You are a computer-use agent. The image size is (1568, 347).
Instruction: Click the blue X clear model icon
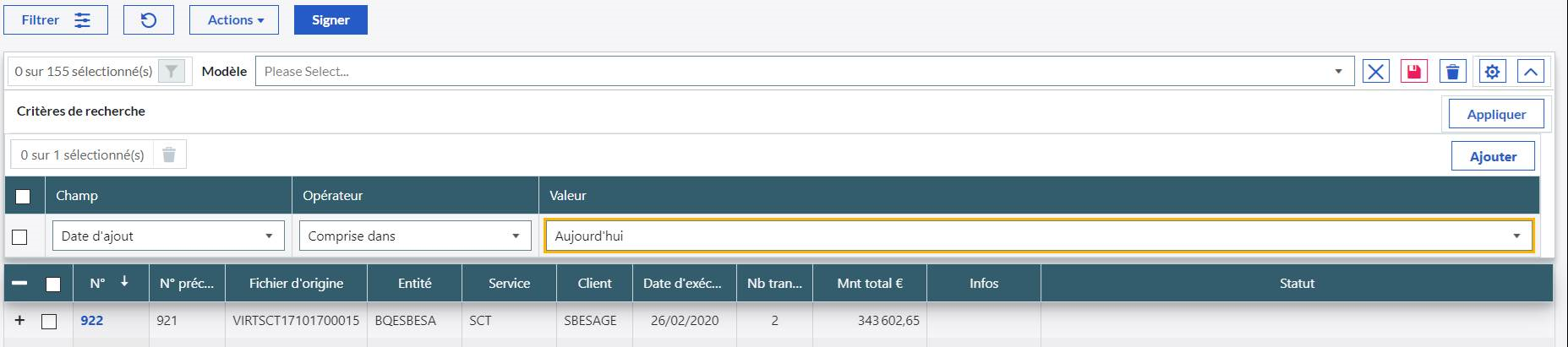tap(1376, 72)
